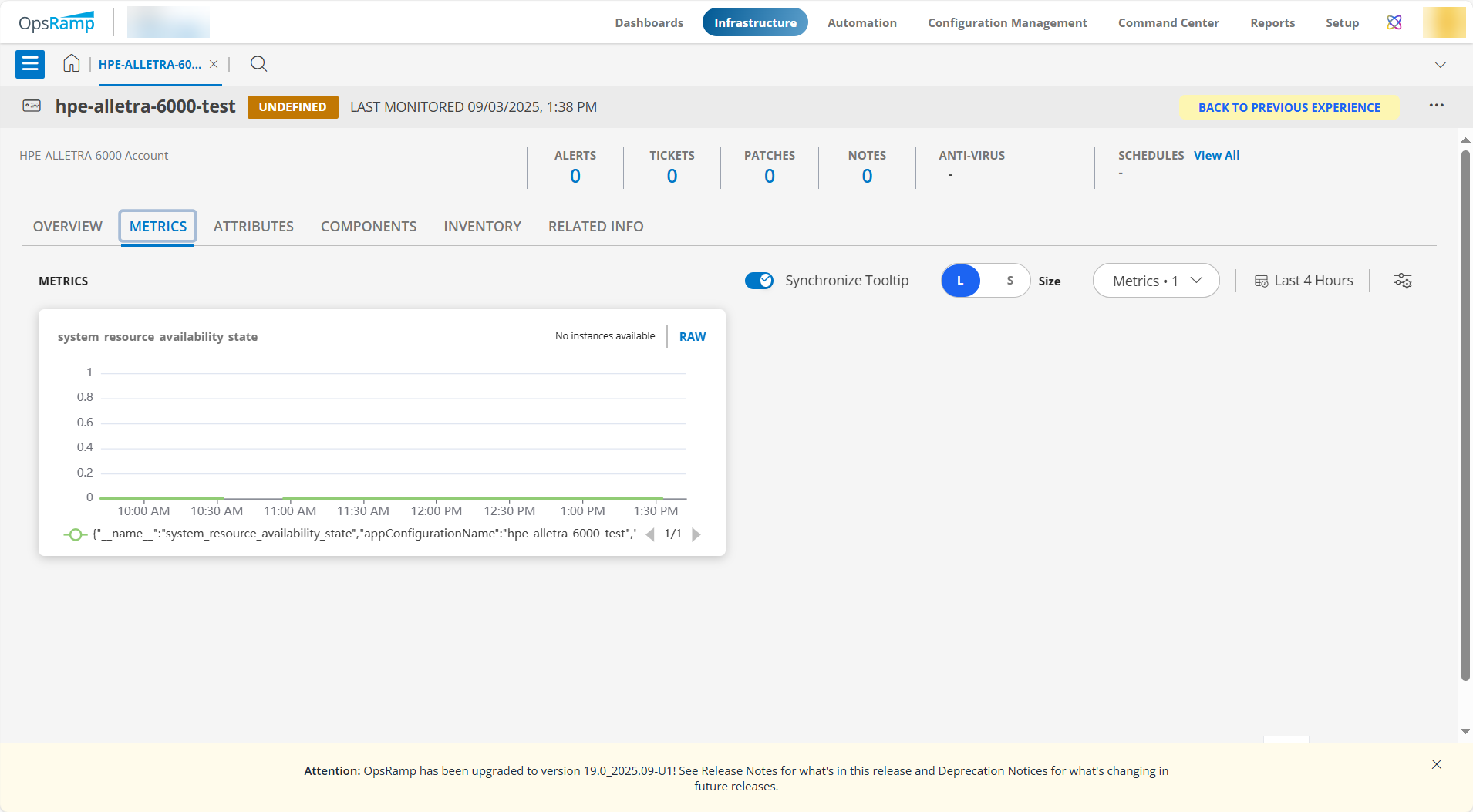The image size is (1473, 812).
Task: Click the page vertical scrollbar thumb
Action: [x=1465, y=415]
